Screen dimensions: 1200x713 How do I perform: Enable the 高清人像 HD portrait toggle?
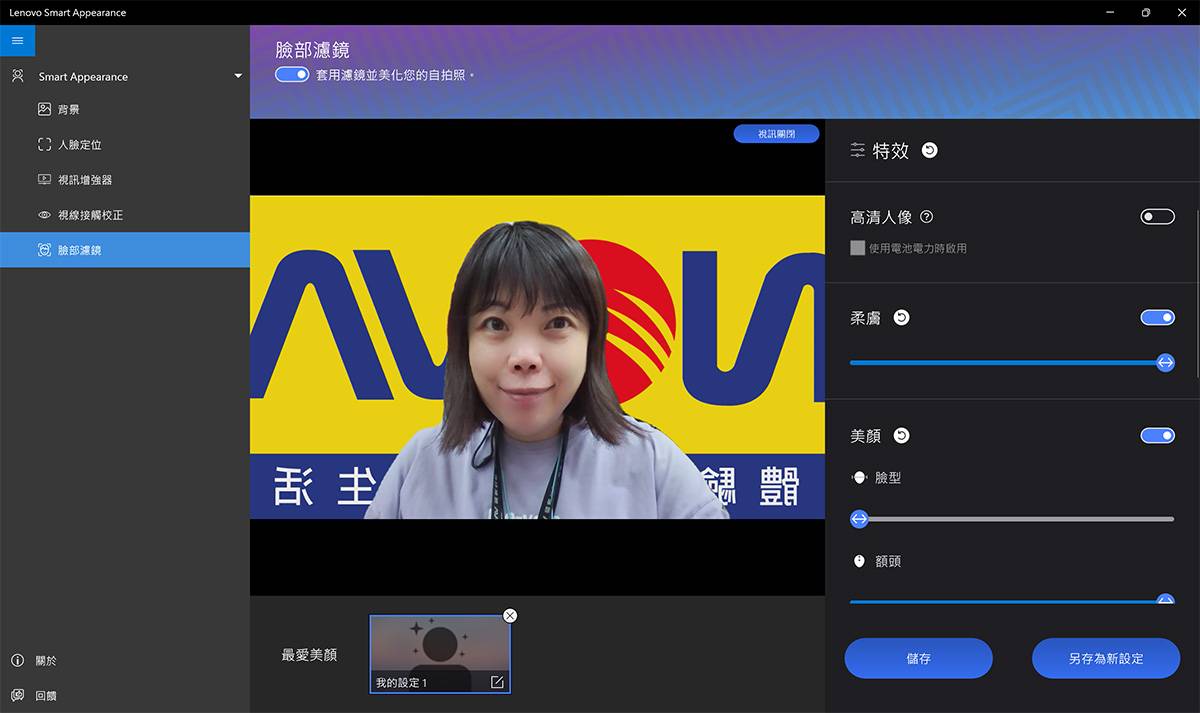(1157, 217)
